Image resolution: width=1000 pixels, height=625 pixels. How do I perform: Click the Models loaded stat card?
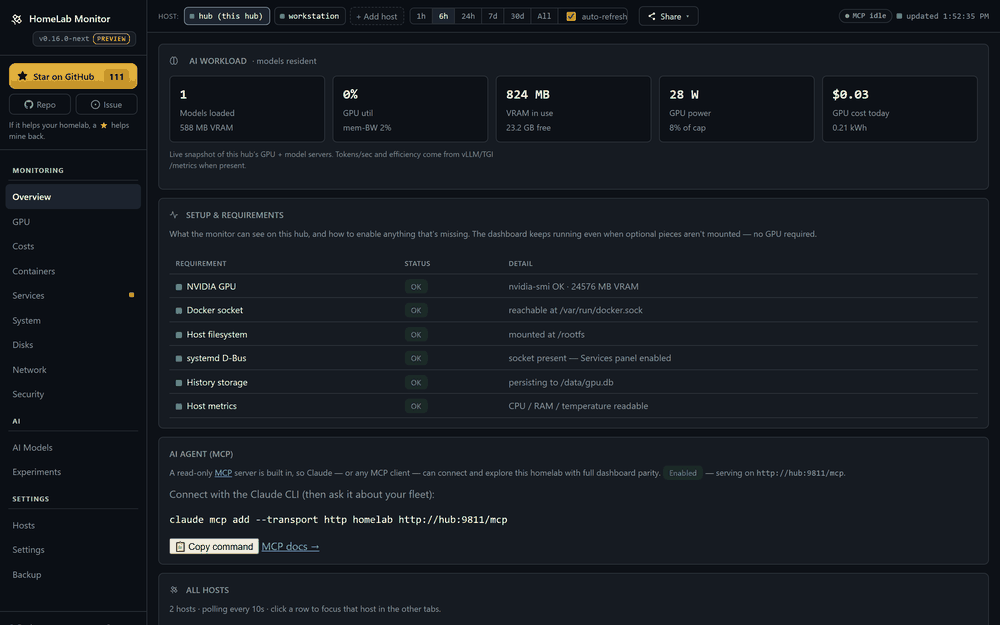click(247, 109)
